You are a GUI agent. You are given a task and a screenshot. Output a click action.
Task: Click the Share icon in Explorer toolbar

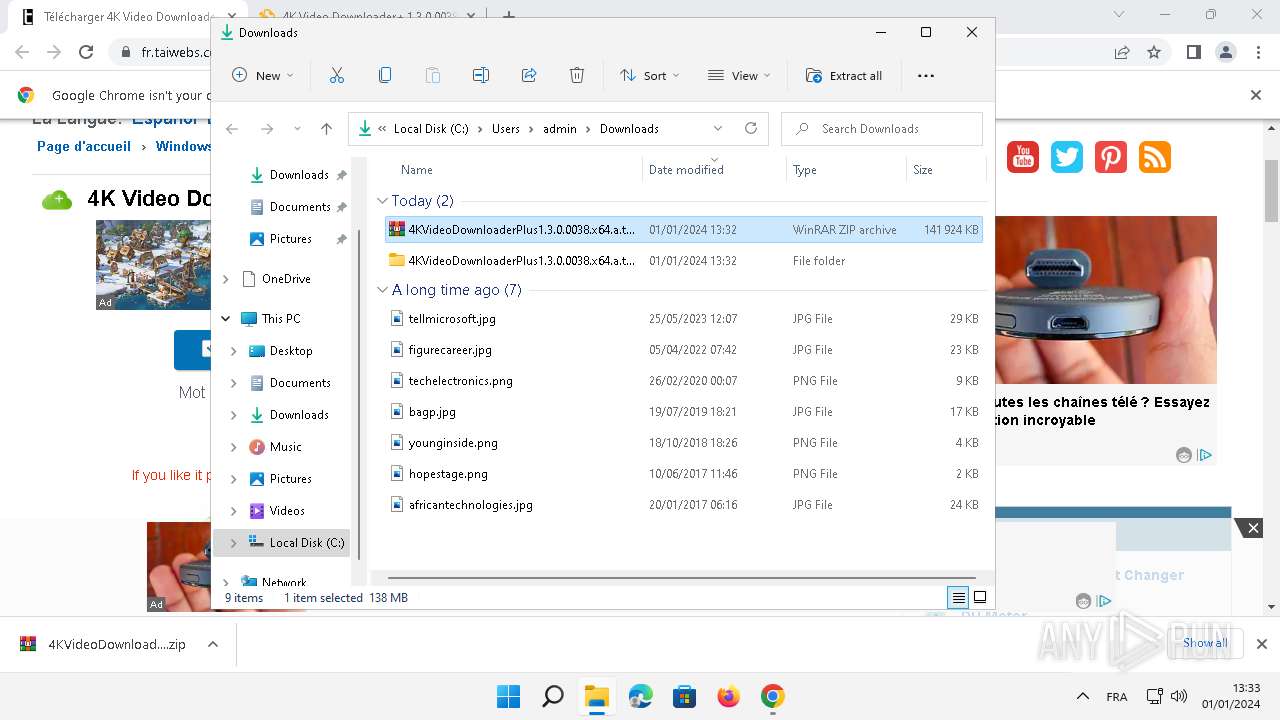pyautogui.click(x=529, y=75)
